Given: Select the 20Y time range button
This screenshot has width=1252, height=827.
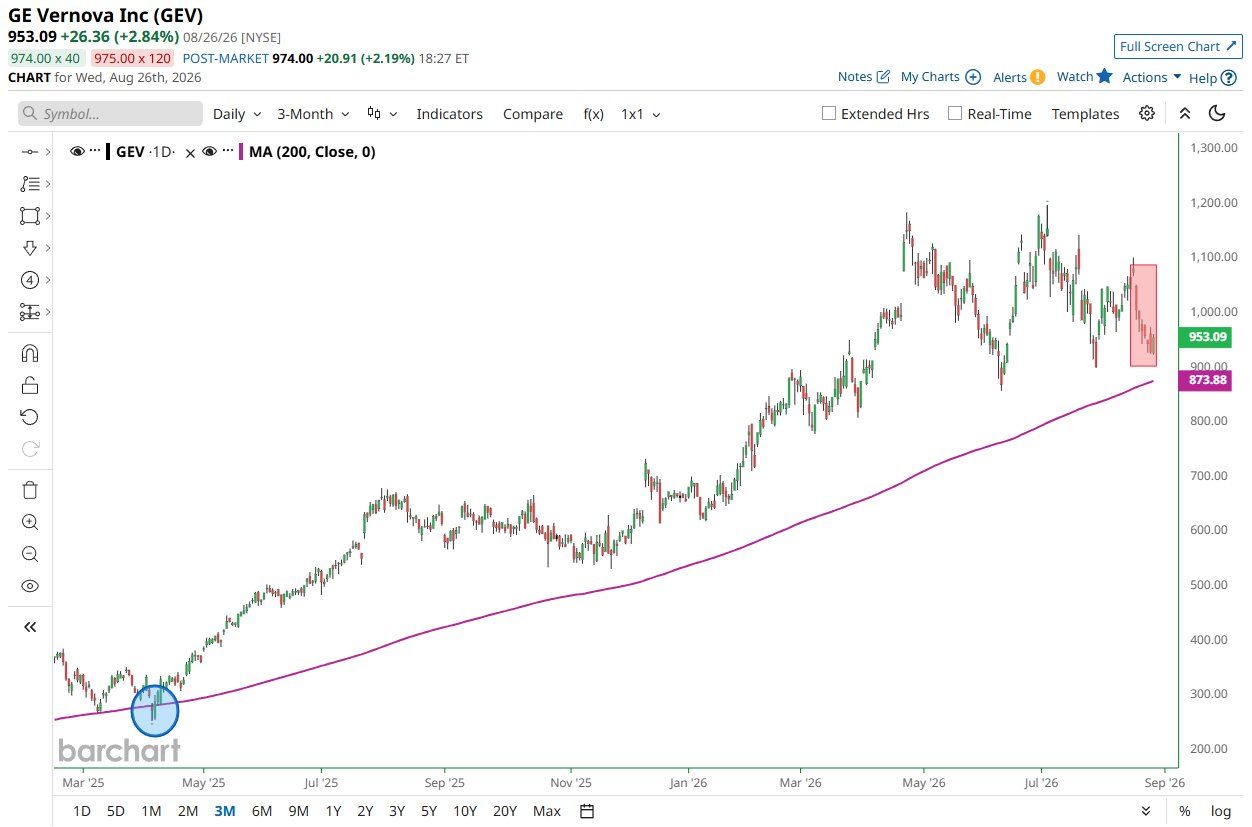Looking at the screenshot, I should (x=505, y=811).
